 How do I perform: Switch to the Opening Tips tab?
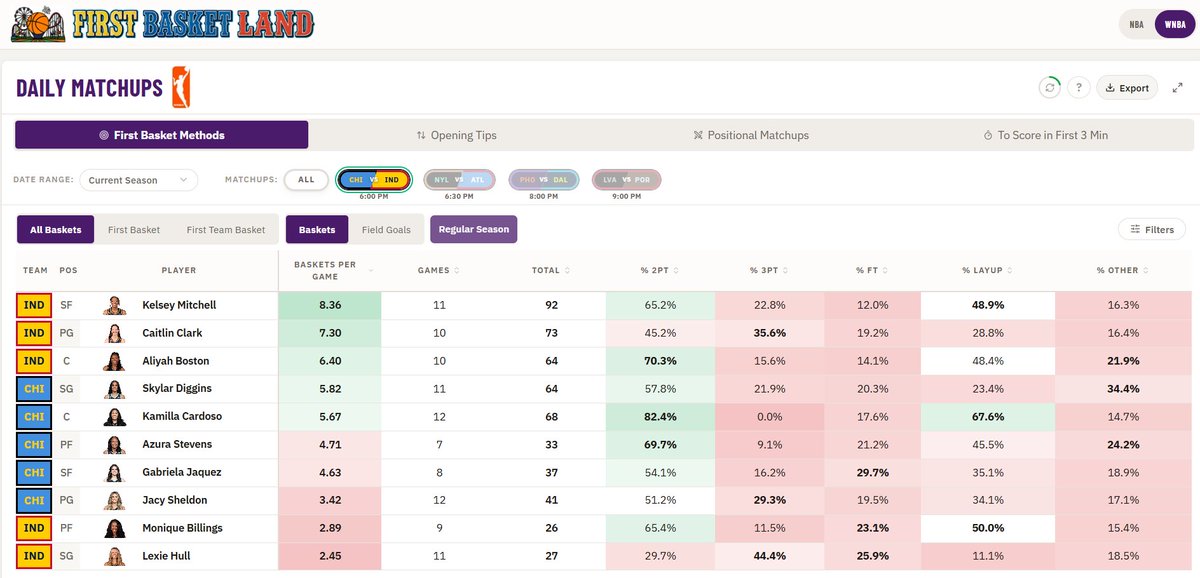456,135
